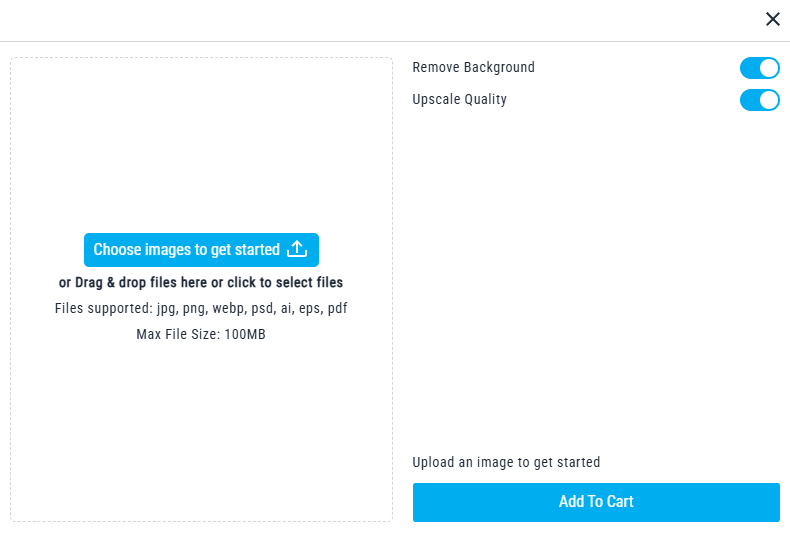Screen dimensions: 790x534
Task: Click the Upscale Quality label
Action: (x=459, y=100)
